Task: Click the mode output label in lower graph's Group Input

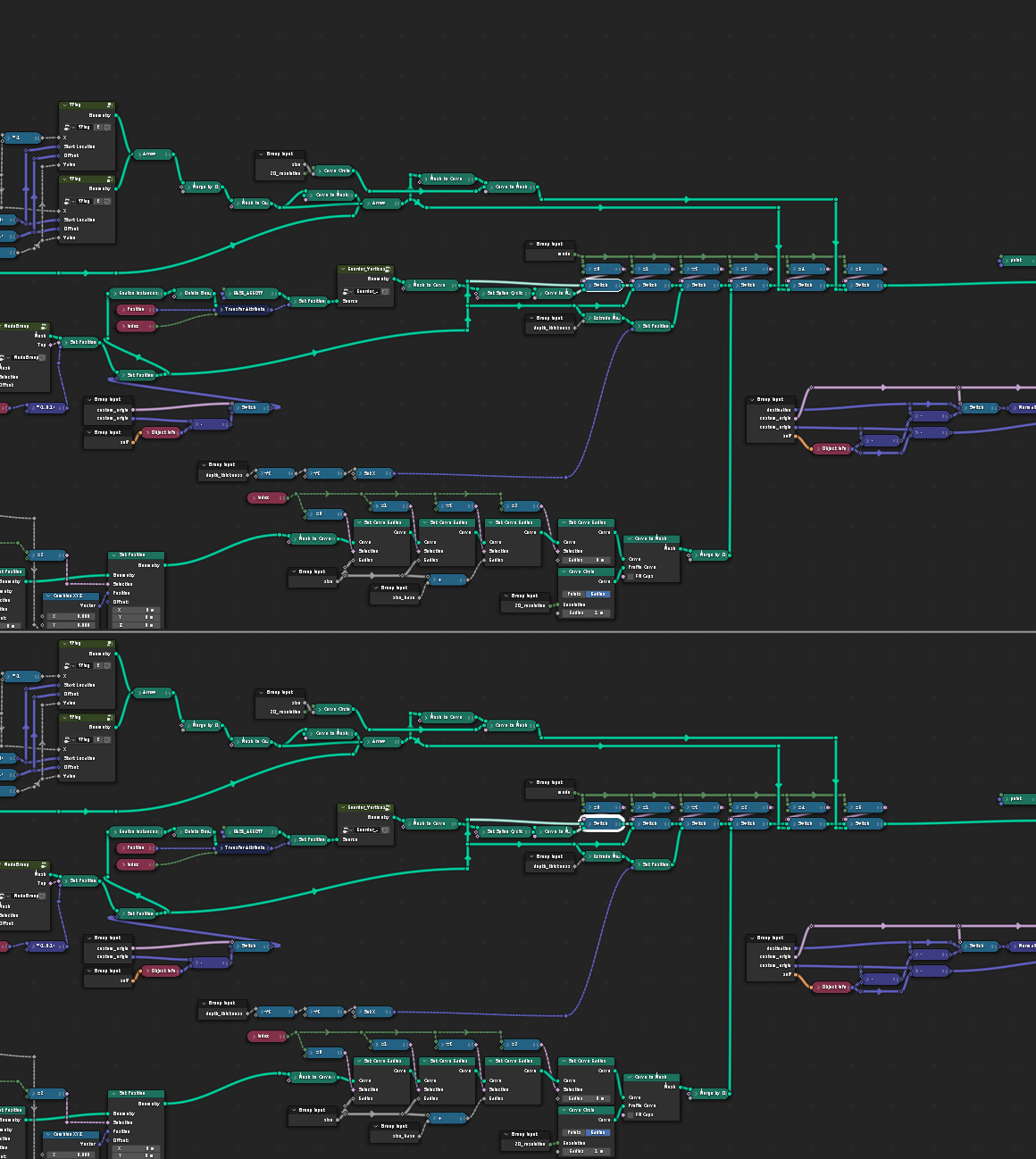Action: pos(564,792)
